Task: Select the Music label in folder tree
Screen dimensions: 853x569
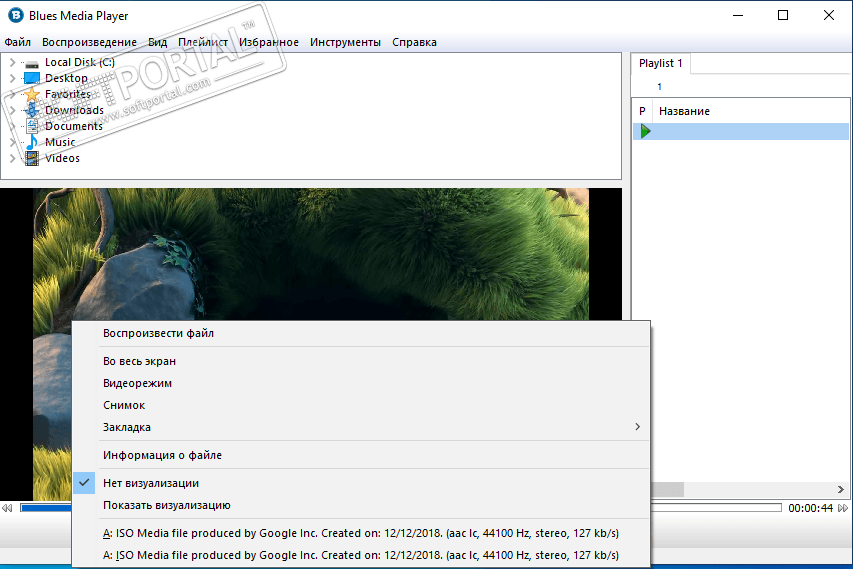Action: (60, 143)
